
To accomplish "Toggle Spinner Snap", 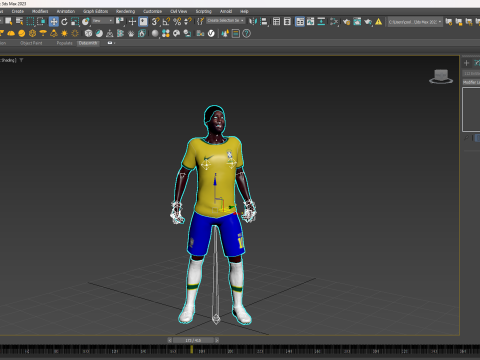I will click(x=188, y=22).
